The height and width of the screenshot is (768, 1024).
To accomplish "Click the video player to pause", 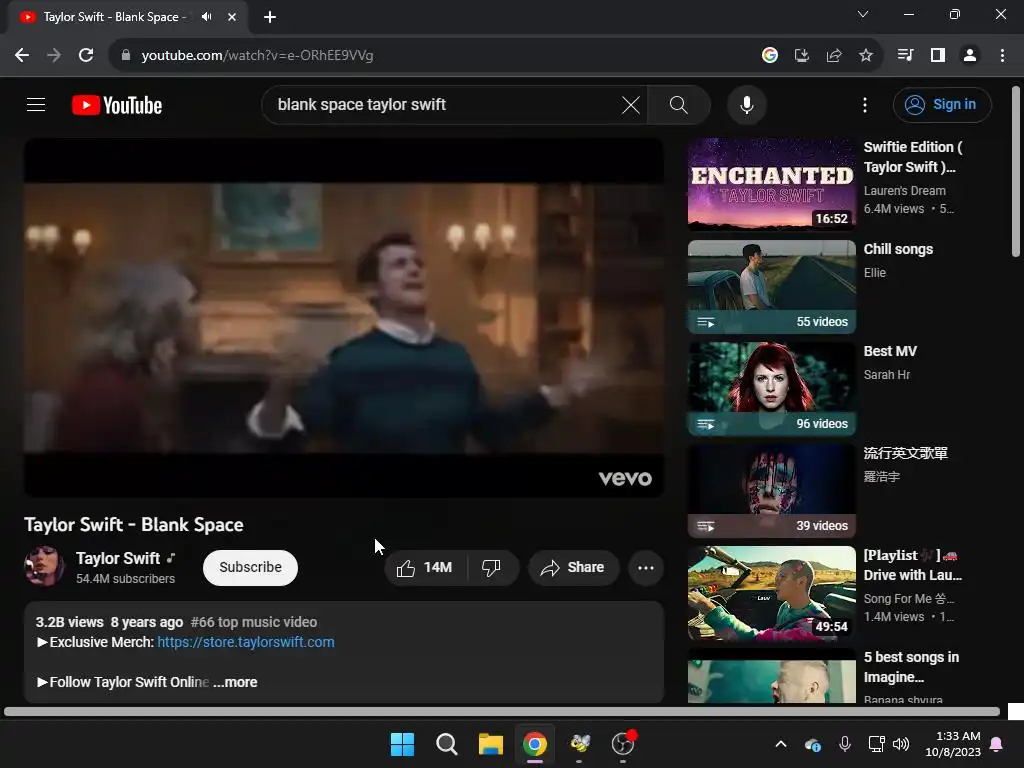I will pyautogui.click(x=344, y=317).
